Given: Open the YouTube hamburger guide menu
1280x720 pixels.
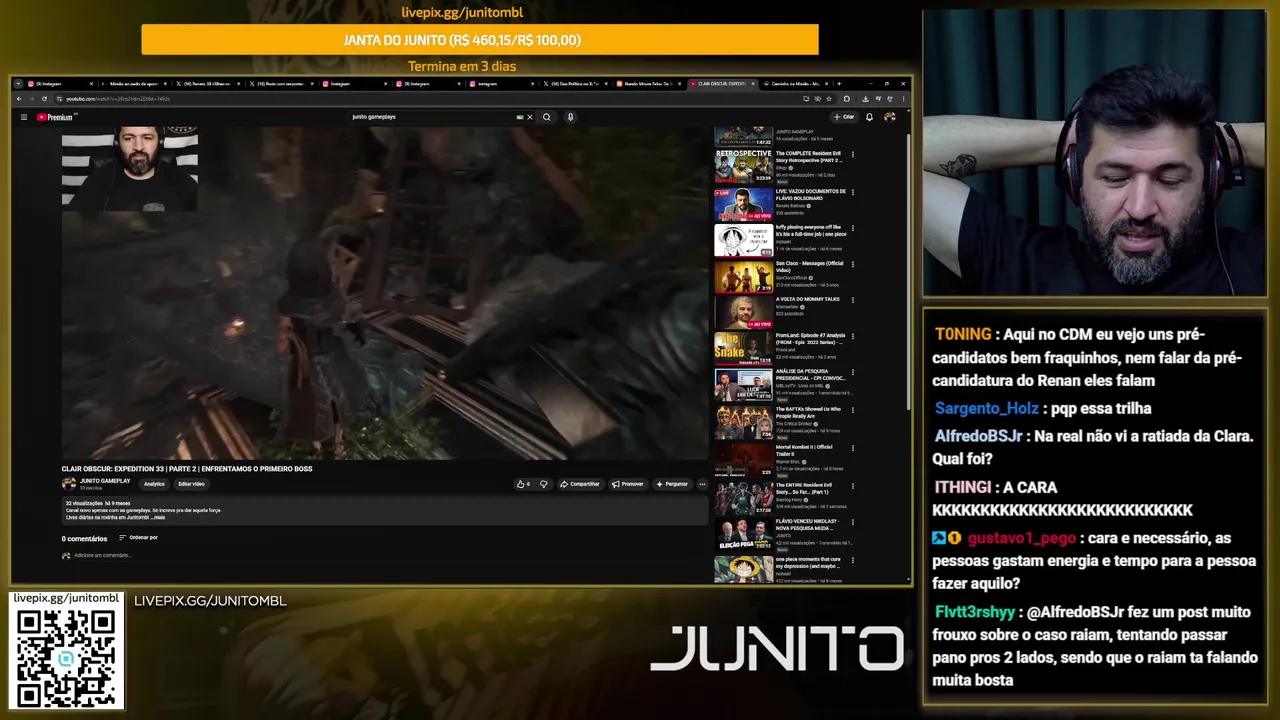Looking at the screenshot, I should pos(24,117).
